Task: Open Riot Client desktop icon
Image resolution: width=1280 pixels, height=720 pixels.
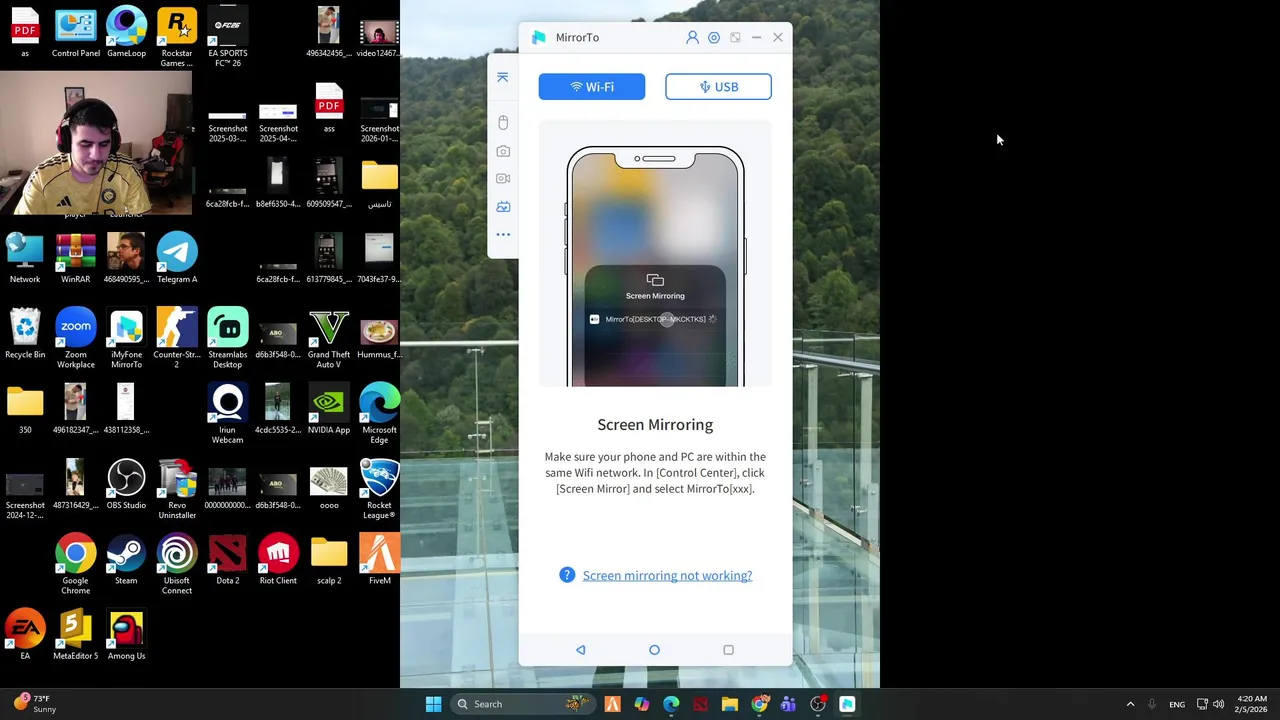Action: tap(278, 560)
